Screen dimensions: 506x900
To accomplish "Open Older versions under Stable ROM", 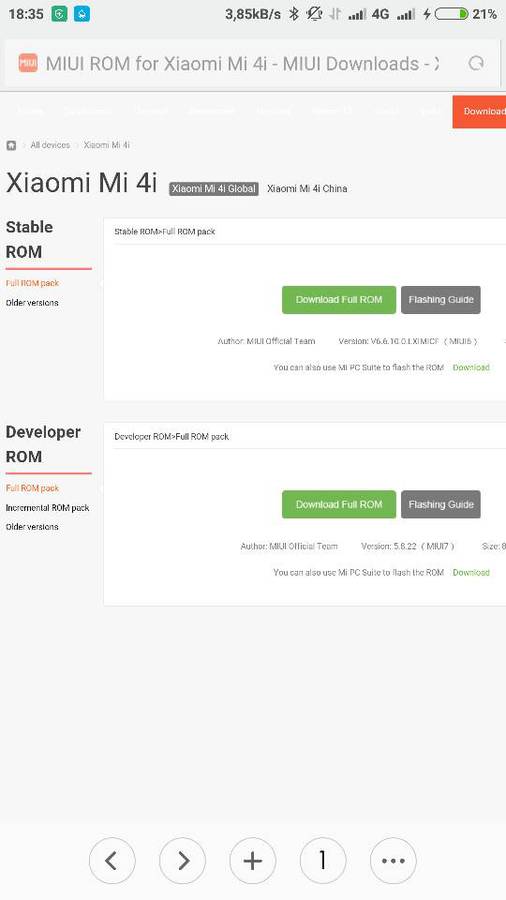I will click(32, 302).
